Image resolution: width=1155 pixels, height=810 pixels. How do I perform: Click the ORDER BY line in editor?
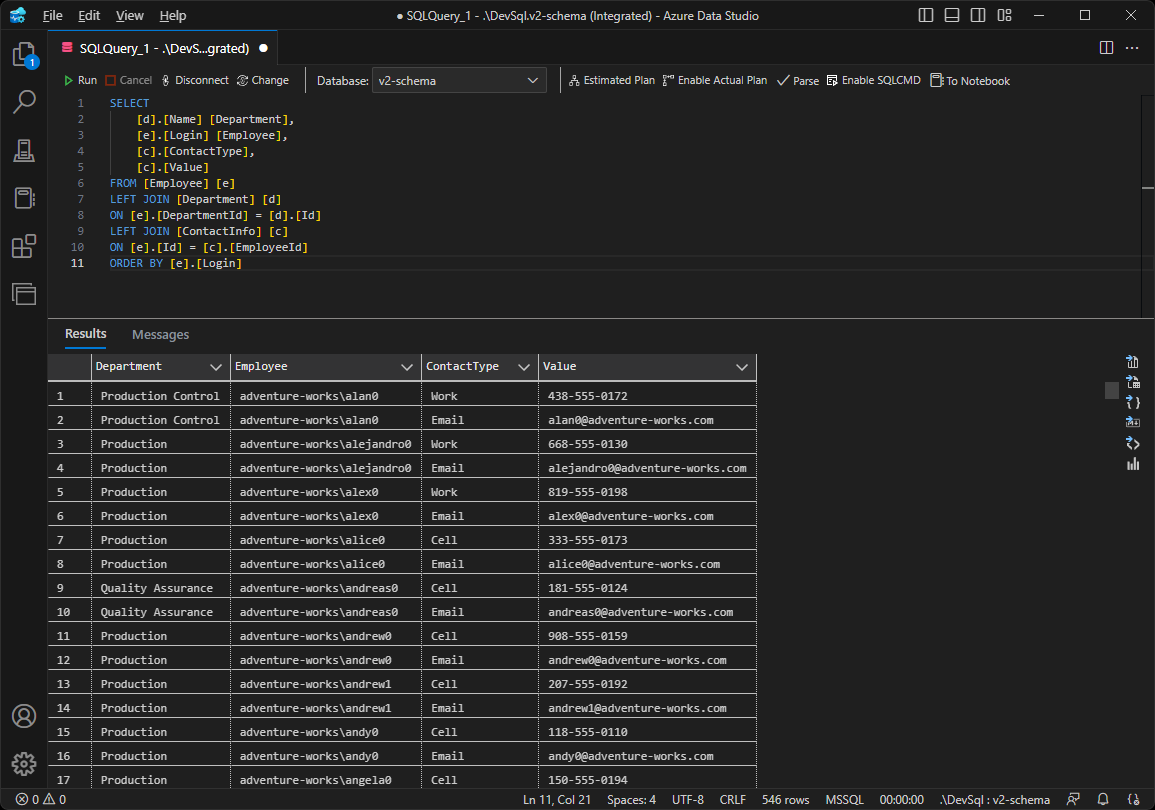point(175,264)
